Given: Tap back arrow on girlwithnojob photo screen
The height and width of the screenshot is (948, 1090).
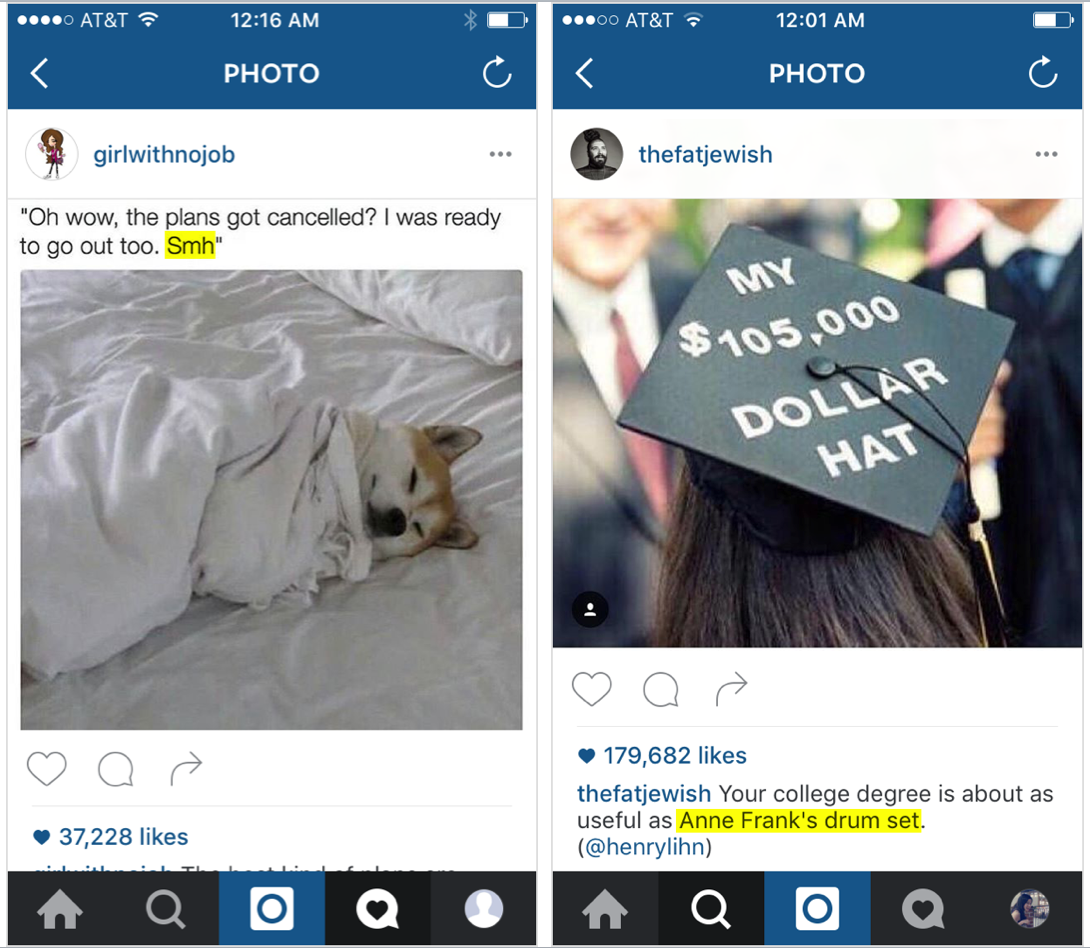Looking at the screenshot, I should (x=40, y=73).
